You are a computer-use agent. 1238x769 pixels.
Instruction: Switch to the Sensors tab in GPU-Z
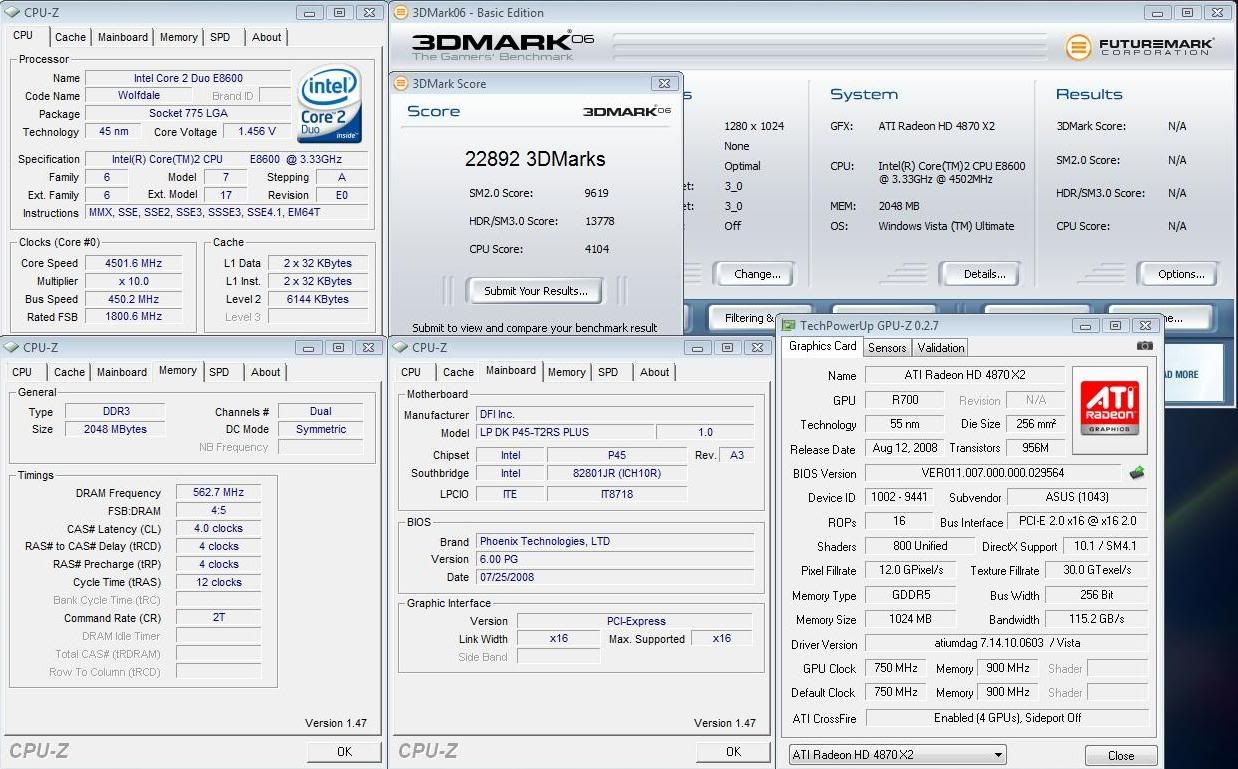click(887, 348)
